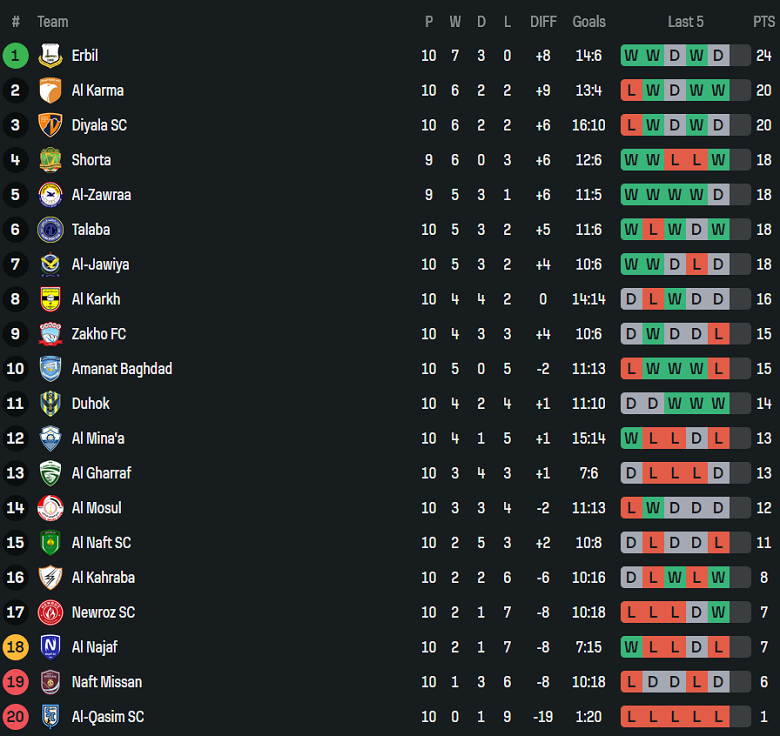Click Al Karma's red L result box

[x=631, y=91]
